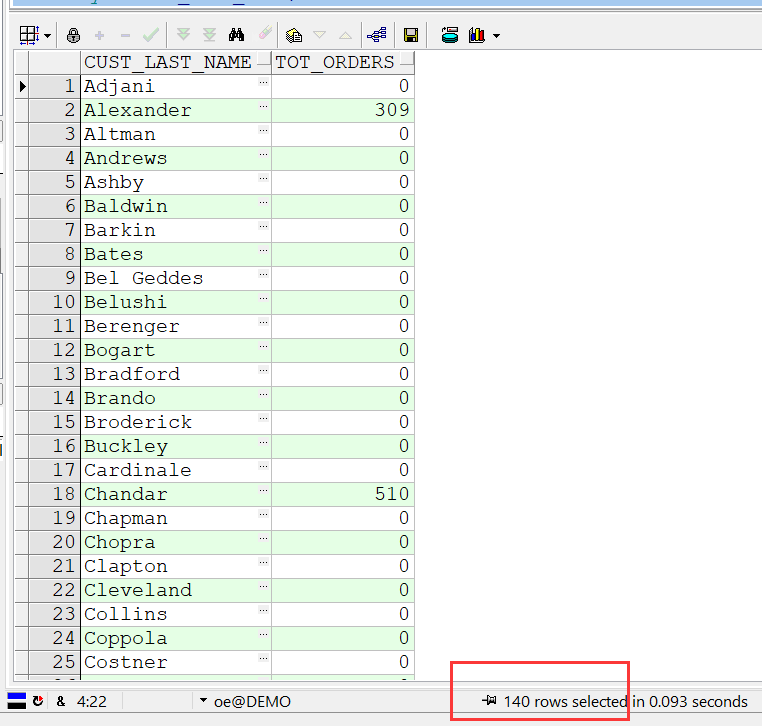The height and width of the screenshot is (726, 762).
Task: Click the 'Coppola' name cell
Action: coord(176,638)
